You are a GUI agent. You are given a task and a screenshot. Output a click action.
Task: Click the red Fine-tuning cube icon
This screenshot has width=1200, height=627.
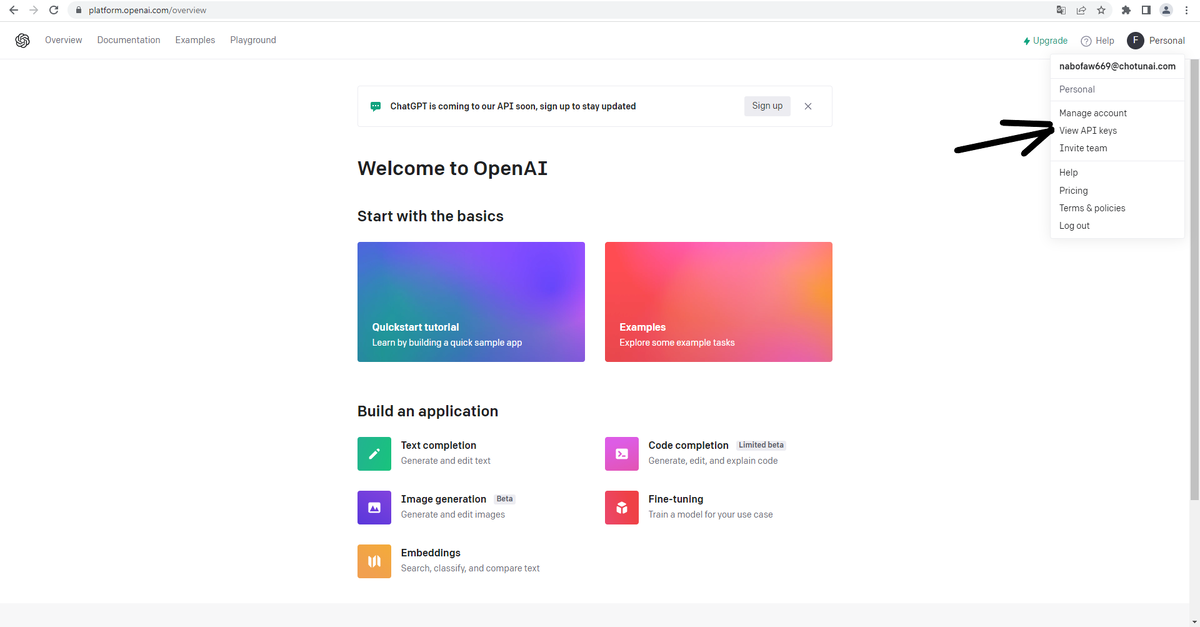(x=622, y=507)
